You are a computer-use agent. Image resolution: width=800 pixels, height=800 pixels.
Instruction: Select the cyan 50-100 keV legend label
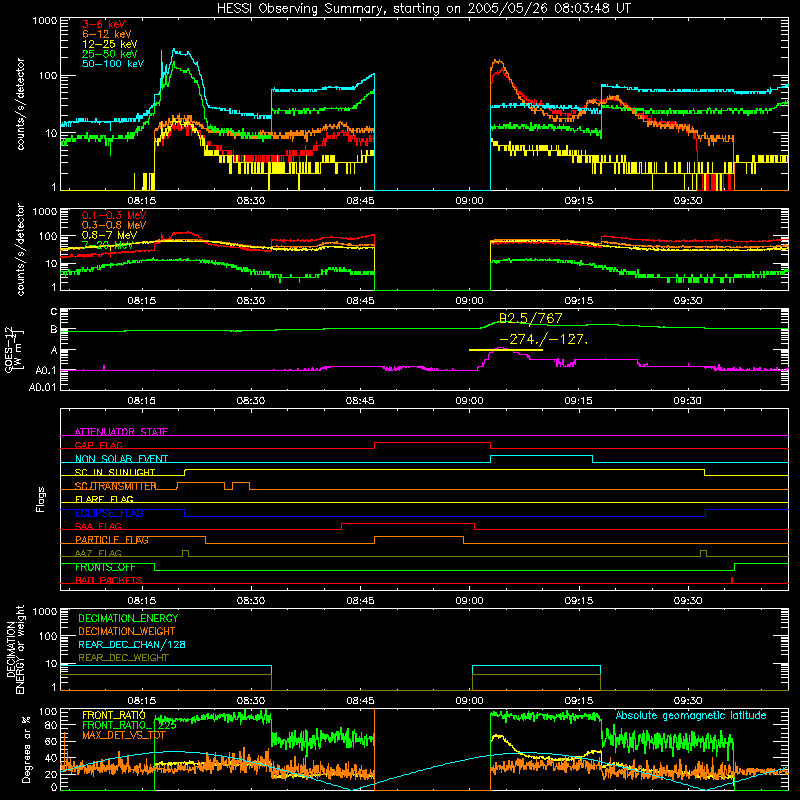(x=113, y=64)
